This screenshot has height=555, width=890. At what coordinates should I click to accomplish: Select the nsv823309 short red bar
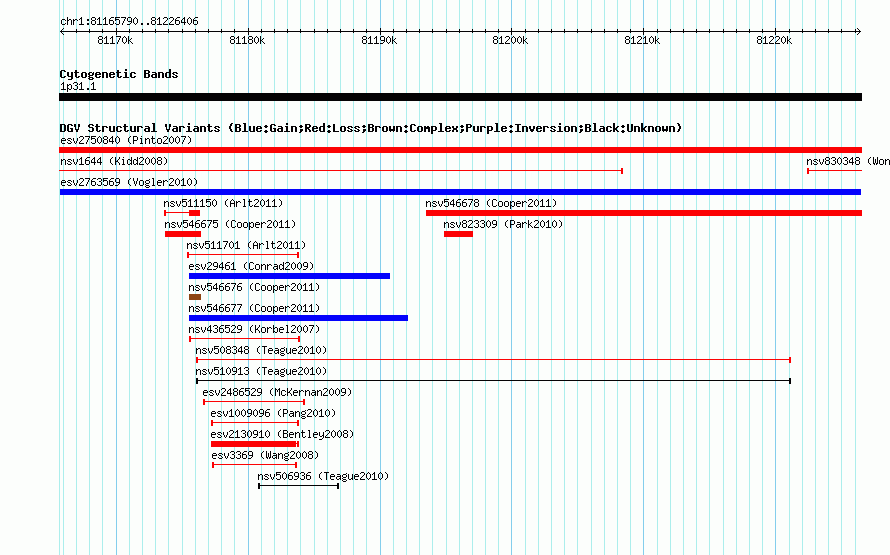click(x=458, y=234)
